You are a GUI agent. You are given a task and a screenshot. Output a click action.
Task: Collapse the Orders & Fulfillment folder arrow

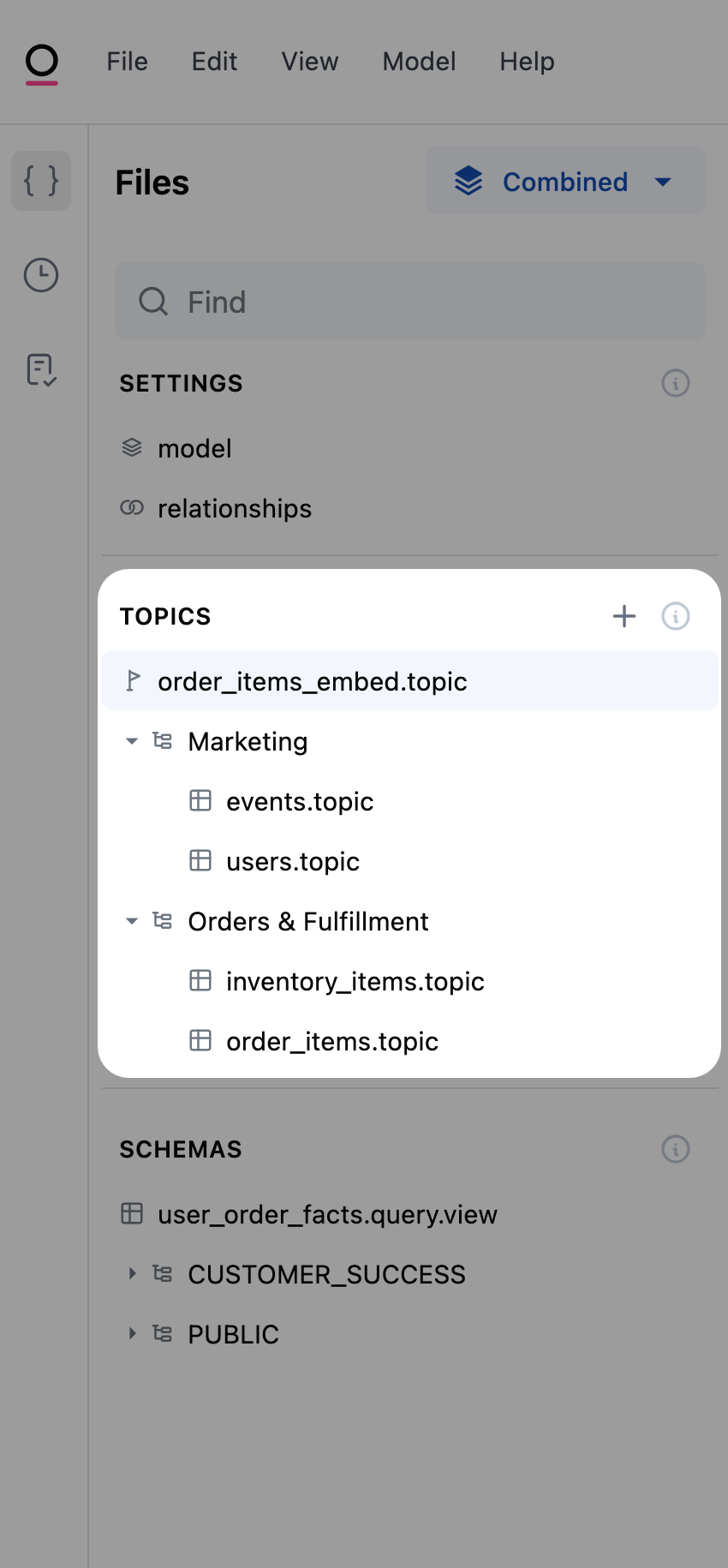click(x=132, y=921)
